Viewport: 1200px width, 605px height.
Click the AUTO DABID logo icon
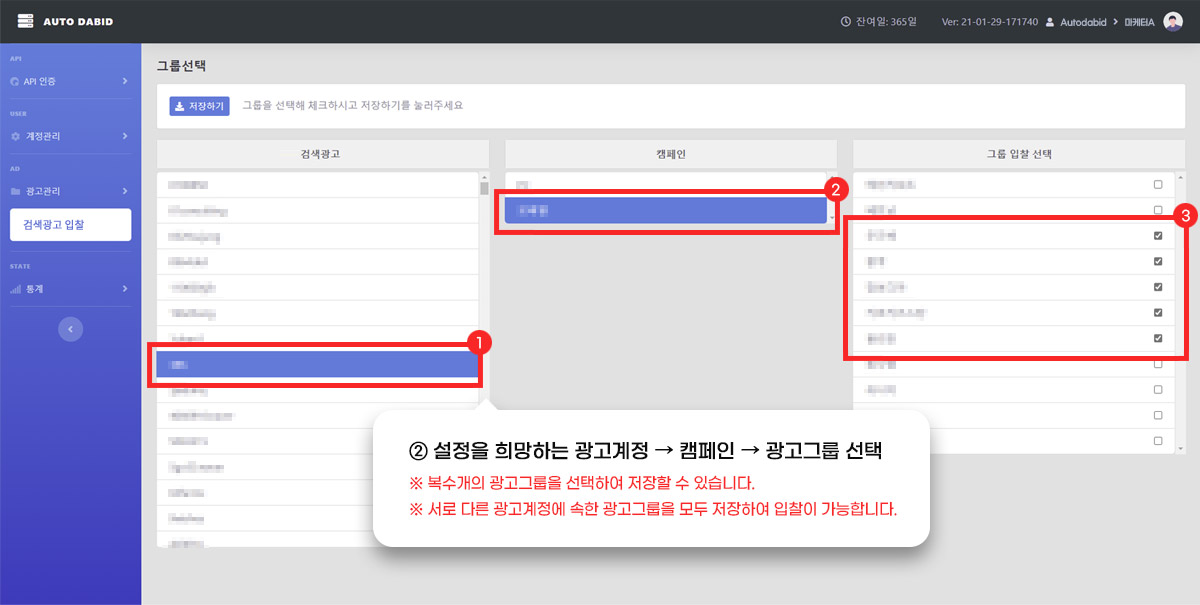(x=26, y=21)
